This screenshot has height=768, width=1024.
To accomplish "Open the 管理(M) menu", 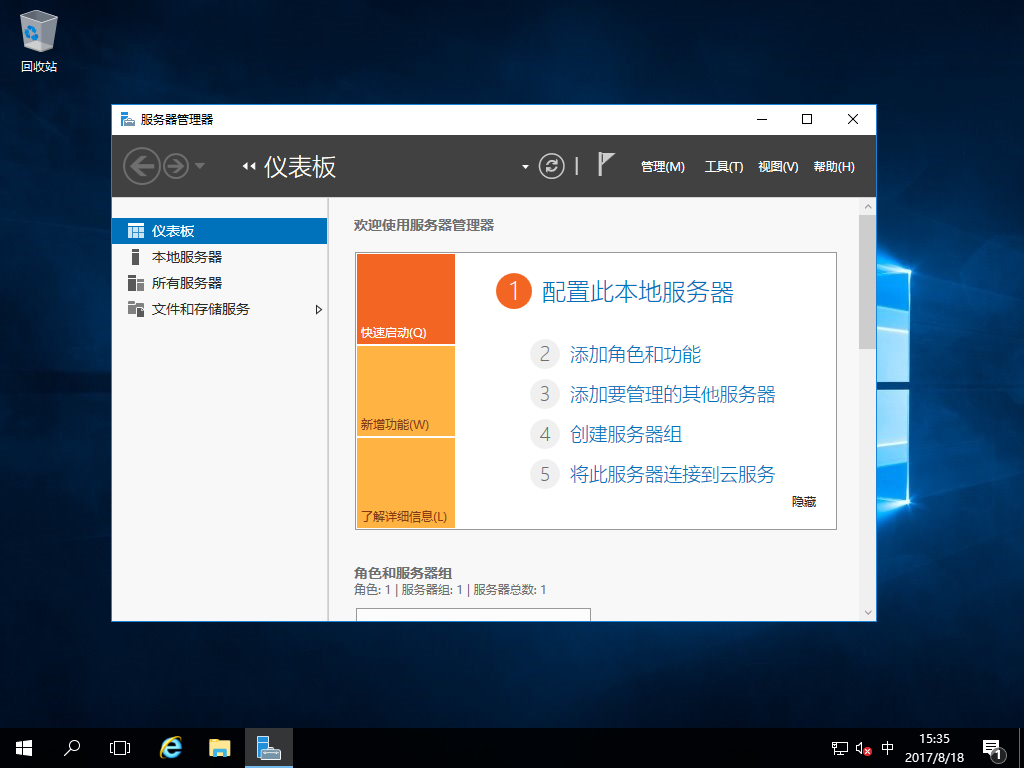I will [x=662, y=167].
